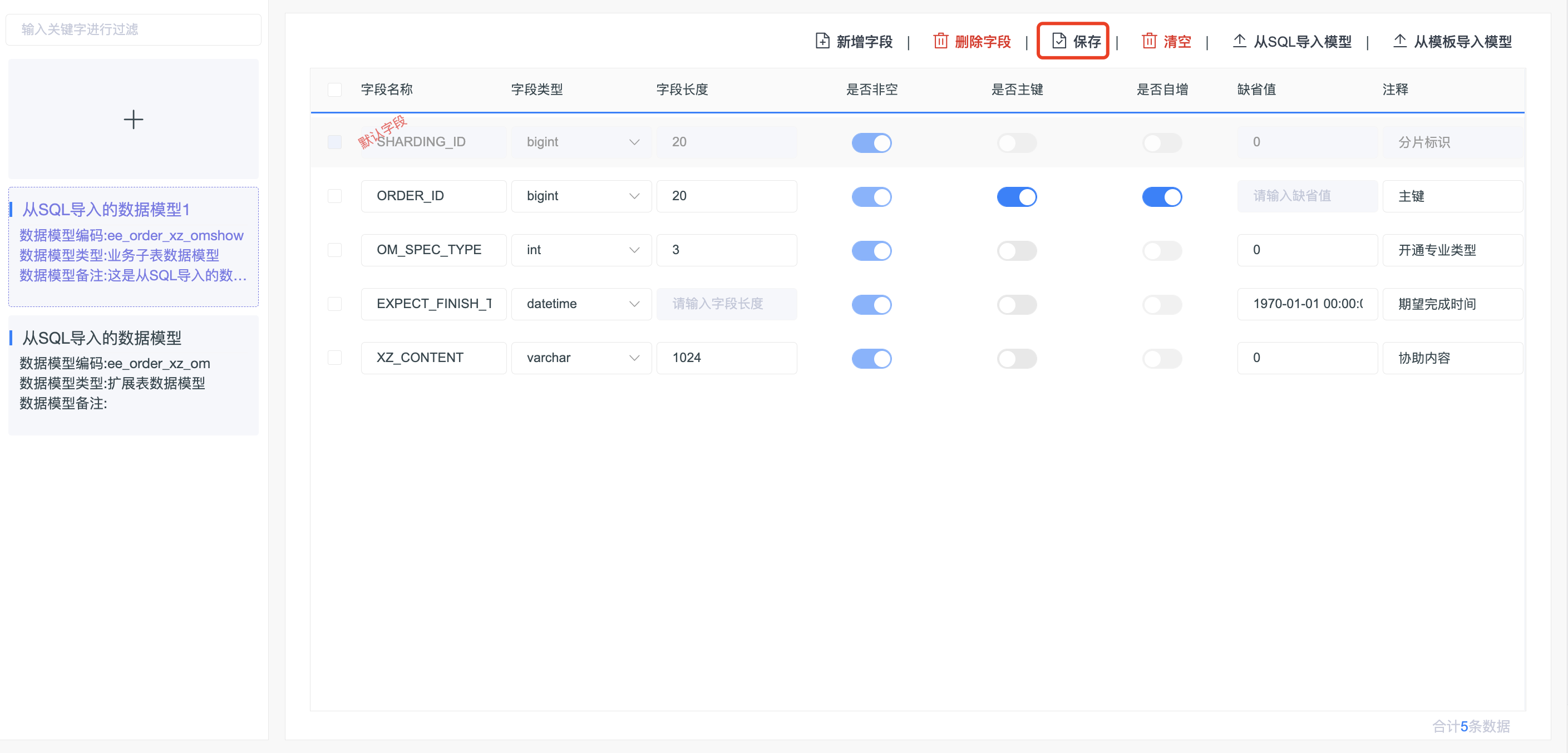
Task: Click the plus icon to add model
Action: [x=134, y=119]
